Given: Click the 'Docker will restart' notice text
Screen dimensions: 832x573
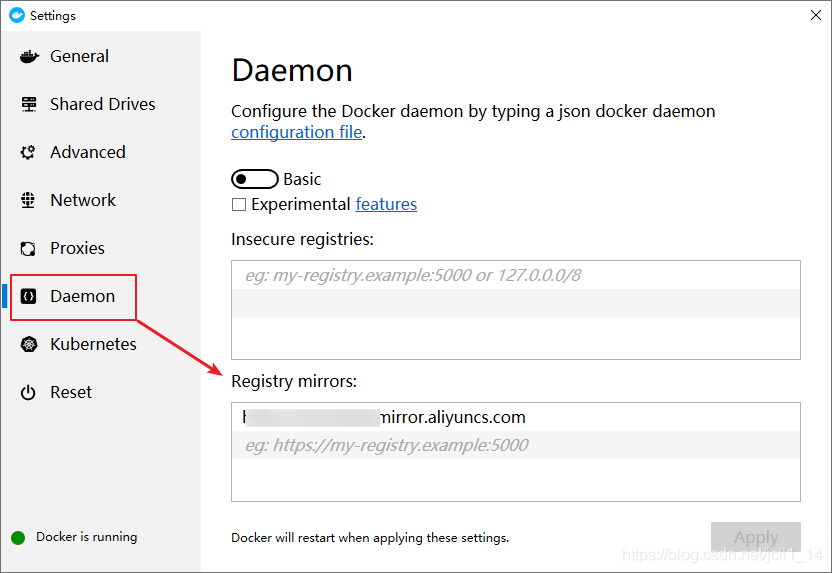Looking at the screenshot, I should coord(370,538).
